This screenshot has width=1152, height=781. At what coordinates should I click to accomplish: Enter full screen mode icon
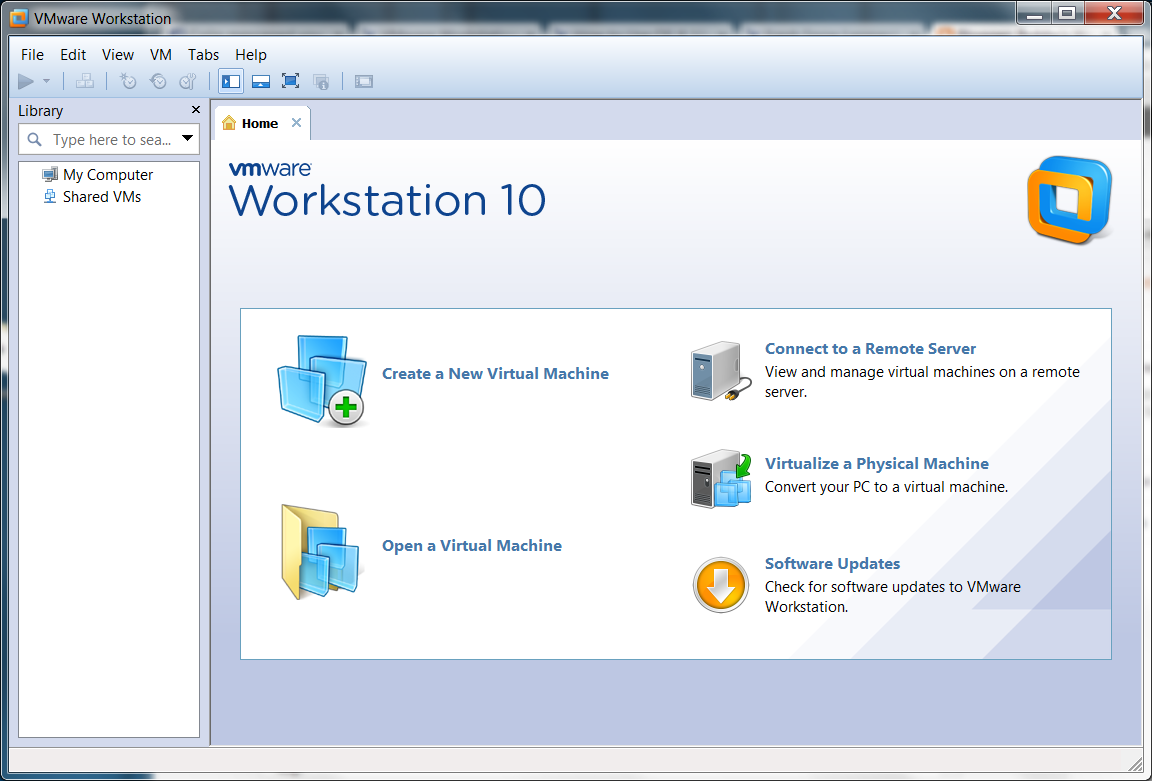click(291, 82)
